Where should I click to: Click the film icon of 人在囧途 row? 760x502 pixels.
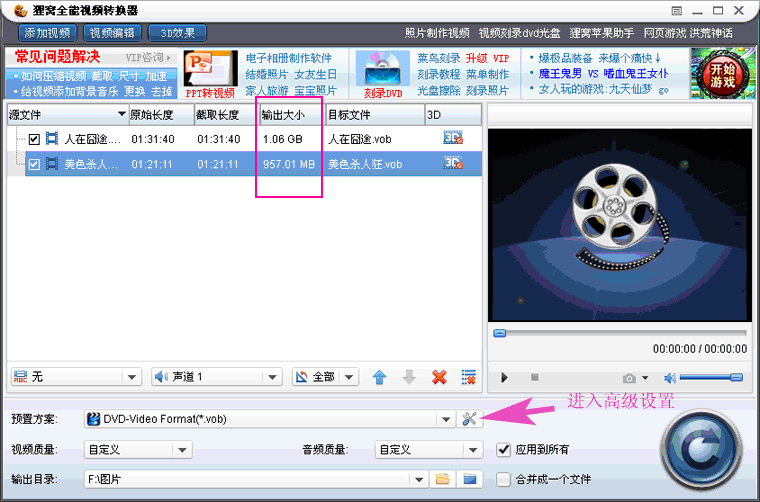51,139
